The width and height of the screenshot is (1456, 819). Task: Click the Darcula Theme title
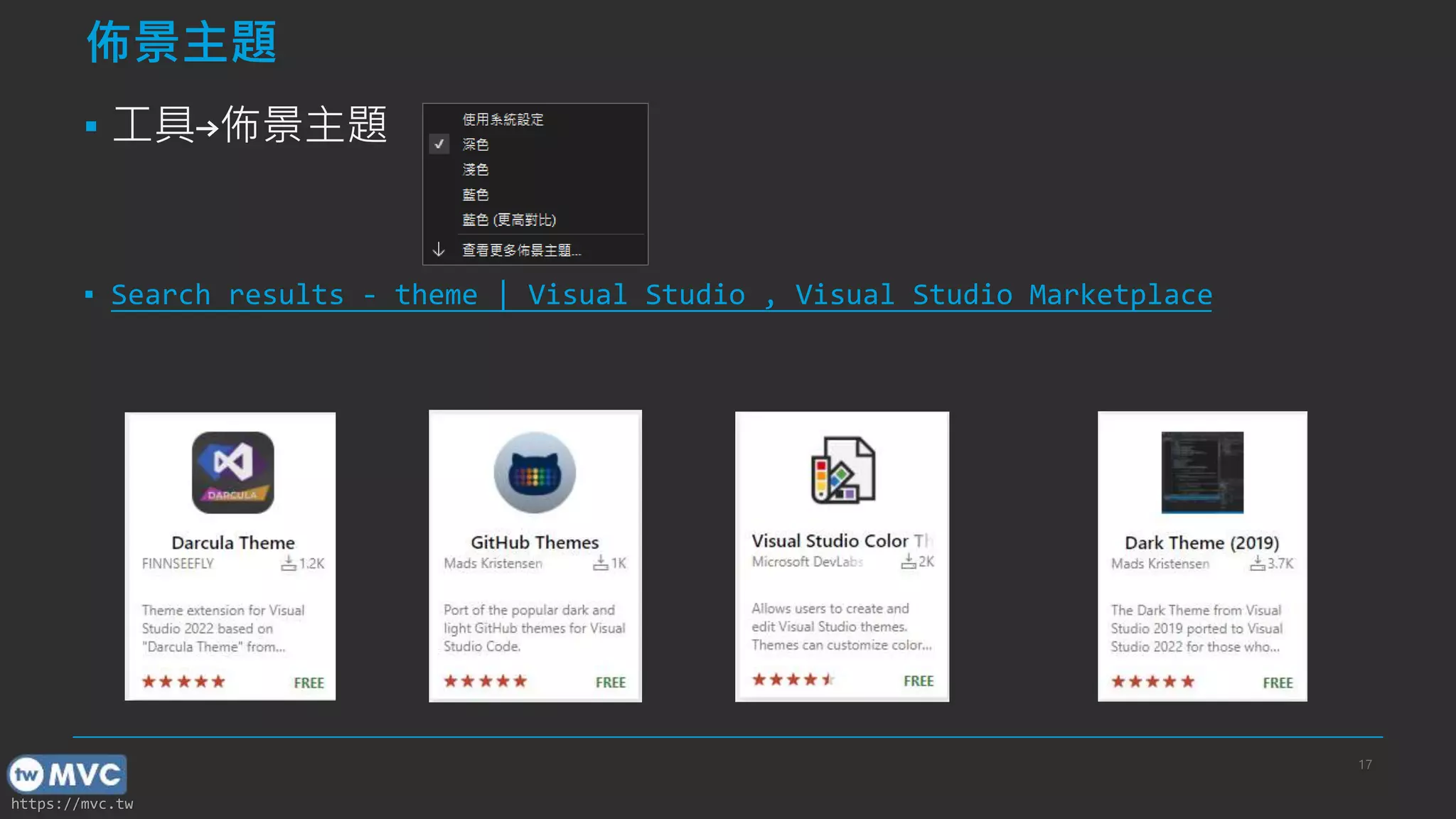click(233, 542)
